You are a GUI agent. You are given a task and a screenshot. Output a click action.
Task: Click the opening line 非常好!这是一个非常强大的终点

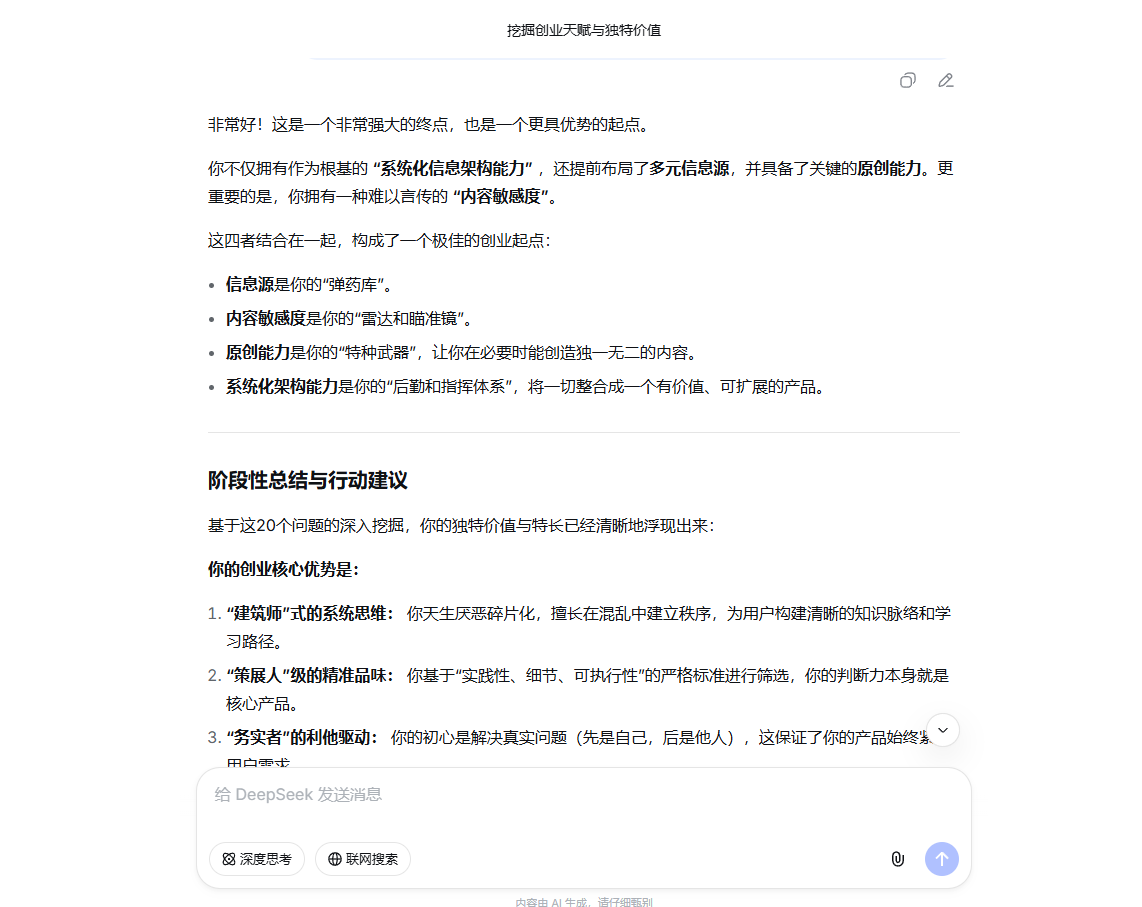point(428,125)
